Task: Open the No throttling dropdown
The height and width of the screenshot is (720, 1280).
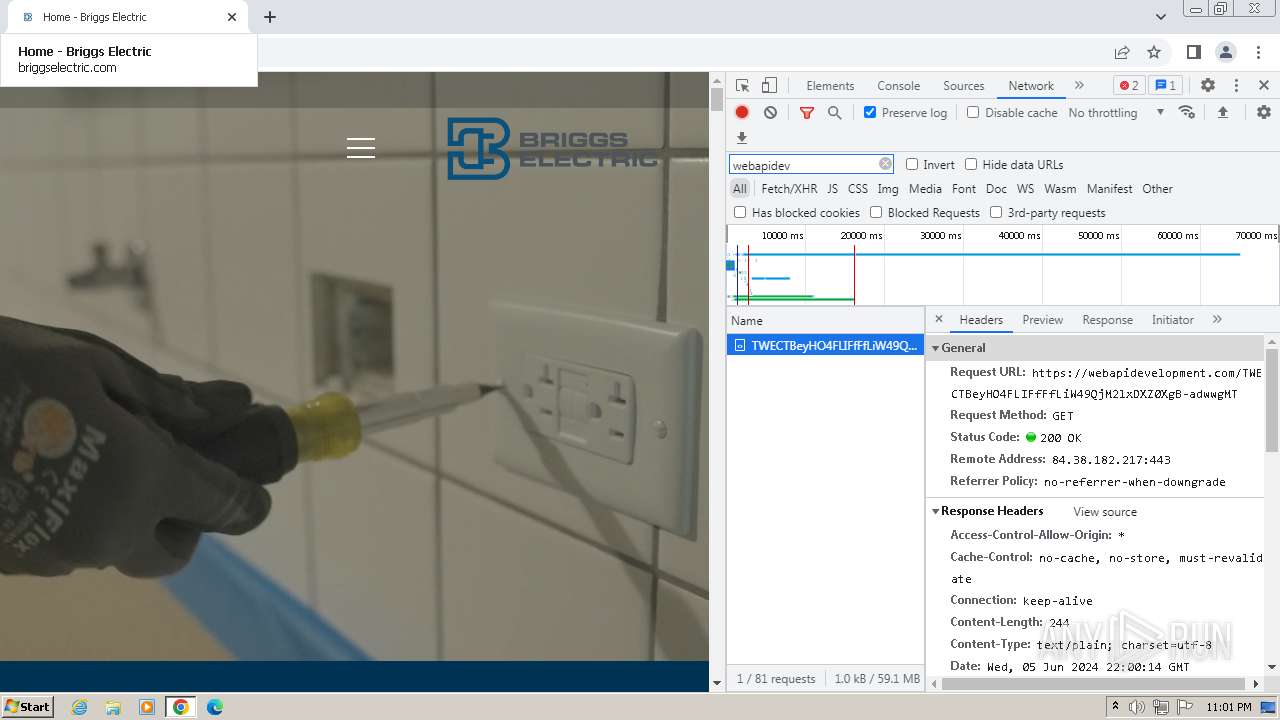Action: 1116,113
